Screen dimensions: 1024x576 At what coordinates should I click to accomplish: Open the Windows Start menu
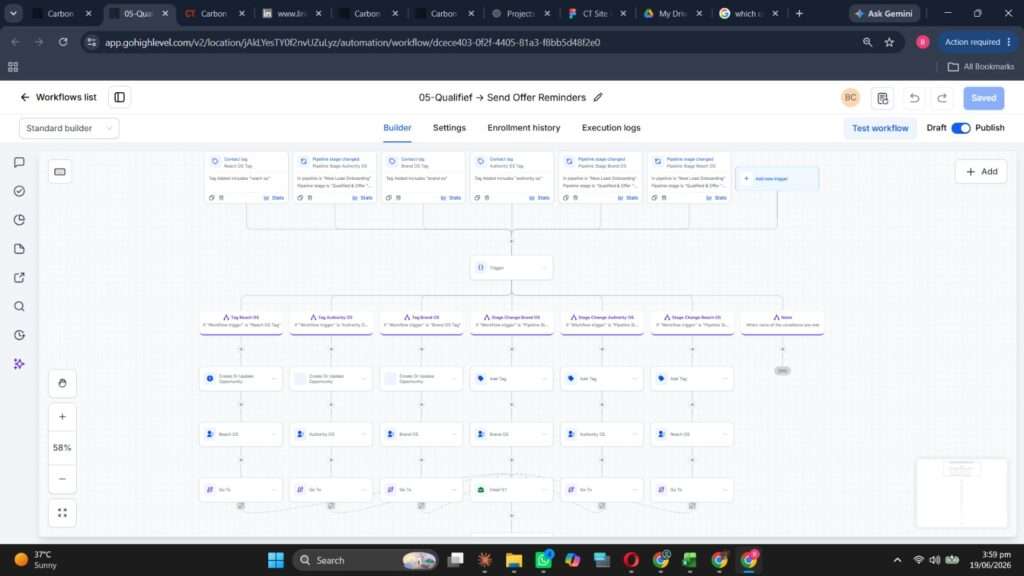click(x=276, y=560)
